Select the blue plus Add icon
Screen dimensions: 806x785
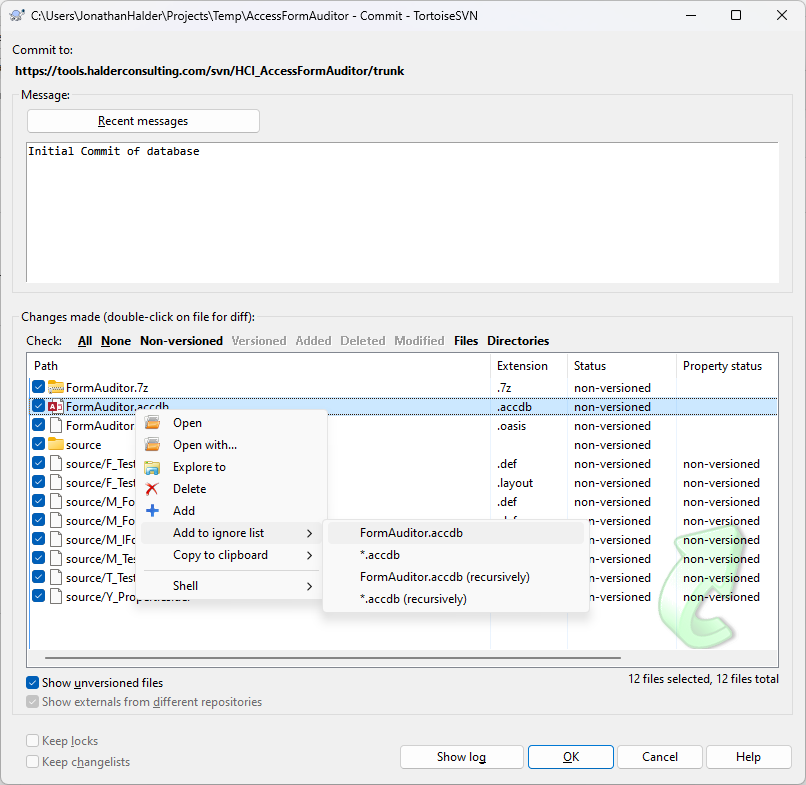click(x=152, y=510)
